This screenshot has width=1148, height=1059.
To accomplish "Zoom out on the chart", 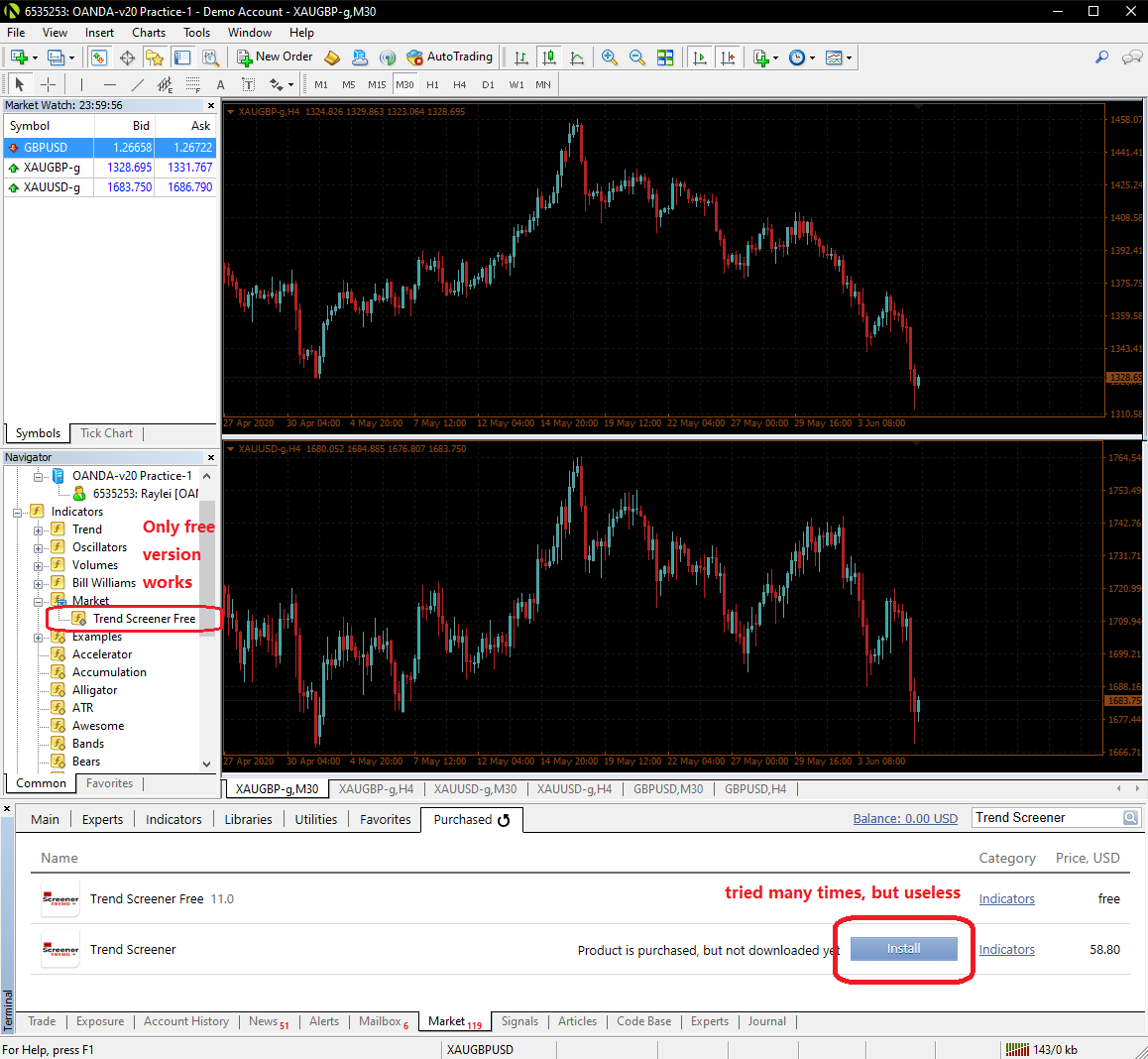I will tap(637, 58).
